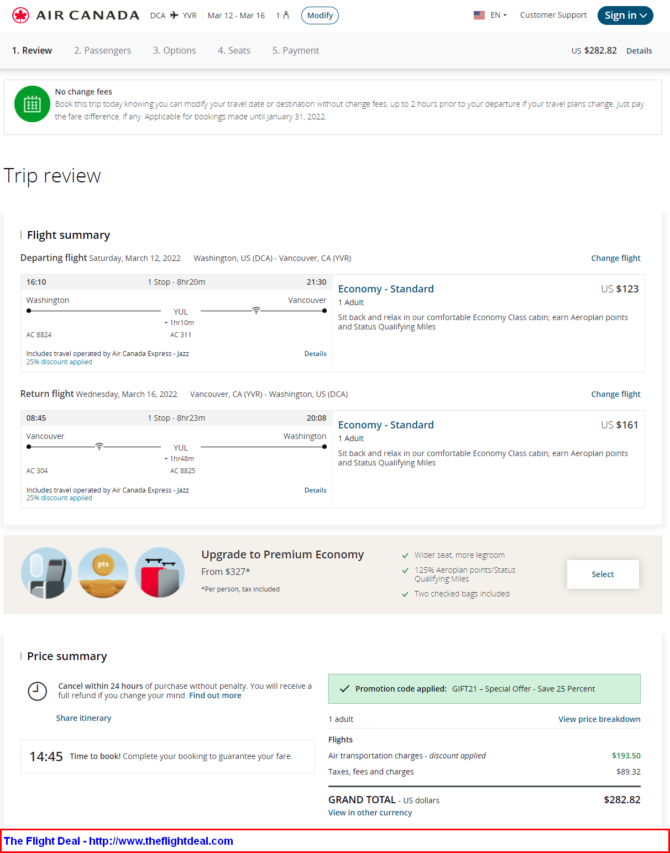Viewport: 670px width, 853px height.
Task: Click Select to upgrade to Premium Economy
Action: pos(603,574)
